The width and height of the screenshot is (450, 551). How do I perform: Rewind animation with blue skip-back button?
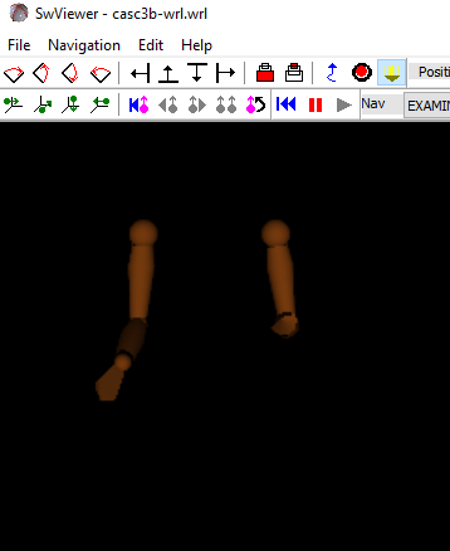286,104
